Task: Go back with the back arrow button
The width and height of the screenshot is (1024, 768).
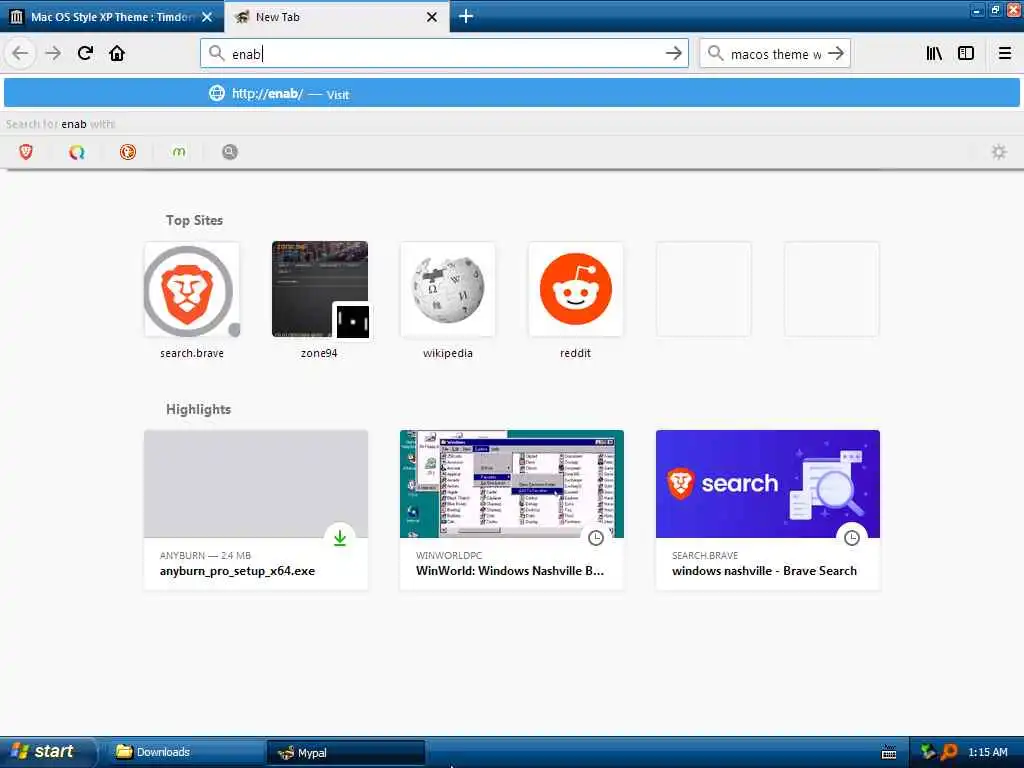Action: pos(20,53)
